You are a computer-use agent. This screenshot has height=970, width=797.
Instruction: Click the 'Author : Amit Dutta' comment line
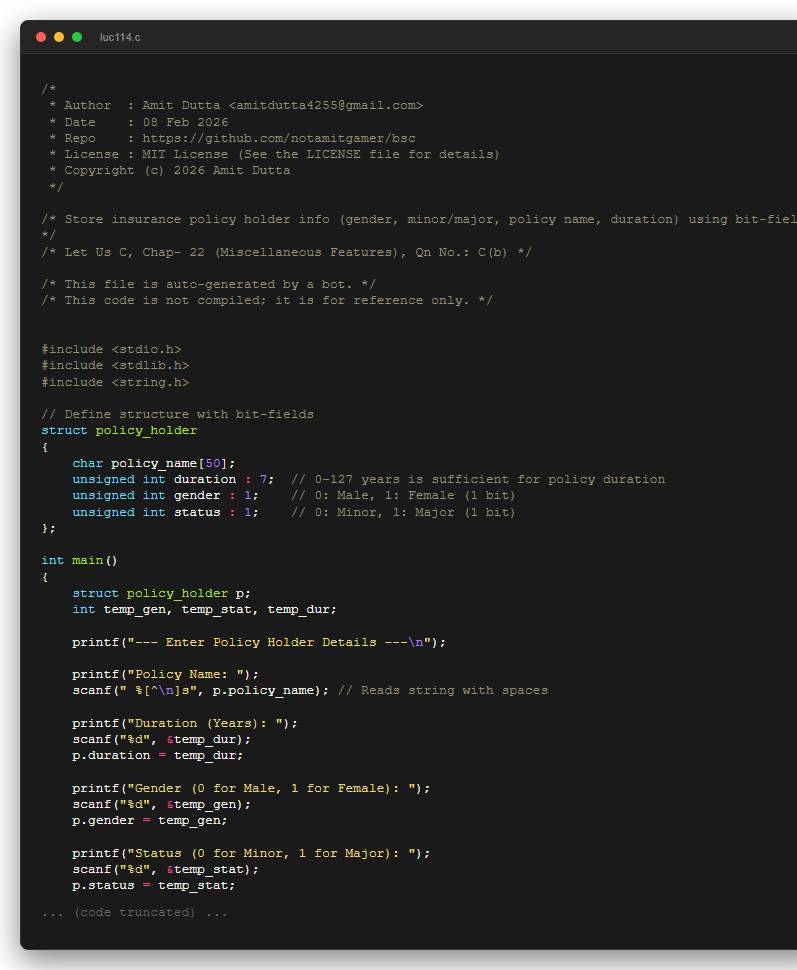tap(236, 105)
